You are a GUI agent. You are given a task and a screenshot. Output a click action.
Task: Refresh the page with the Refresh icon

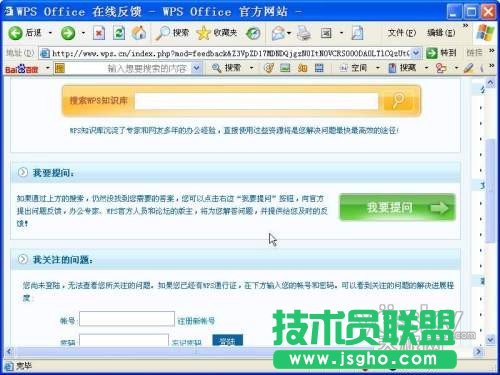119,33
